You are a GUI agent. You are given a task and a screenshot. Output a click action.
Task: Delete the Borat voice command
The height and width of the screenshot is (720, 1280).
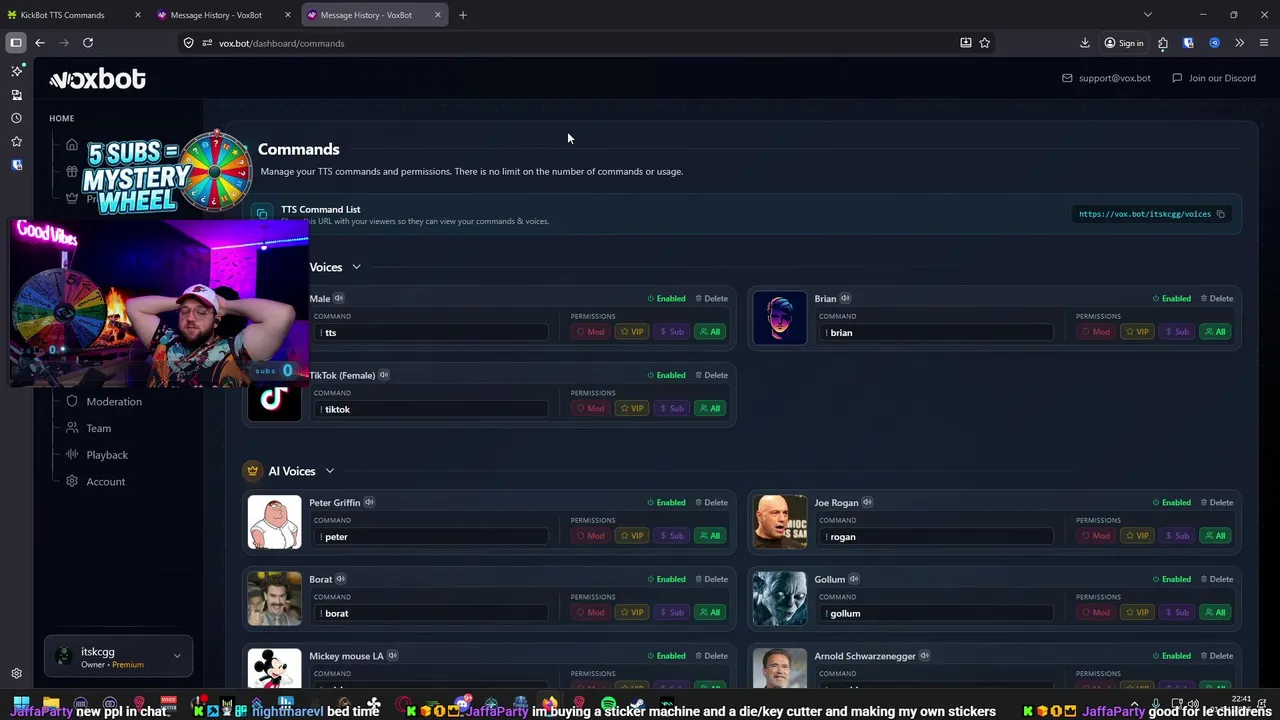(712, 579)
